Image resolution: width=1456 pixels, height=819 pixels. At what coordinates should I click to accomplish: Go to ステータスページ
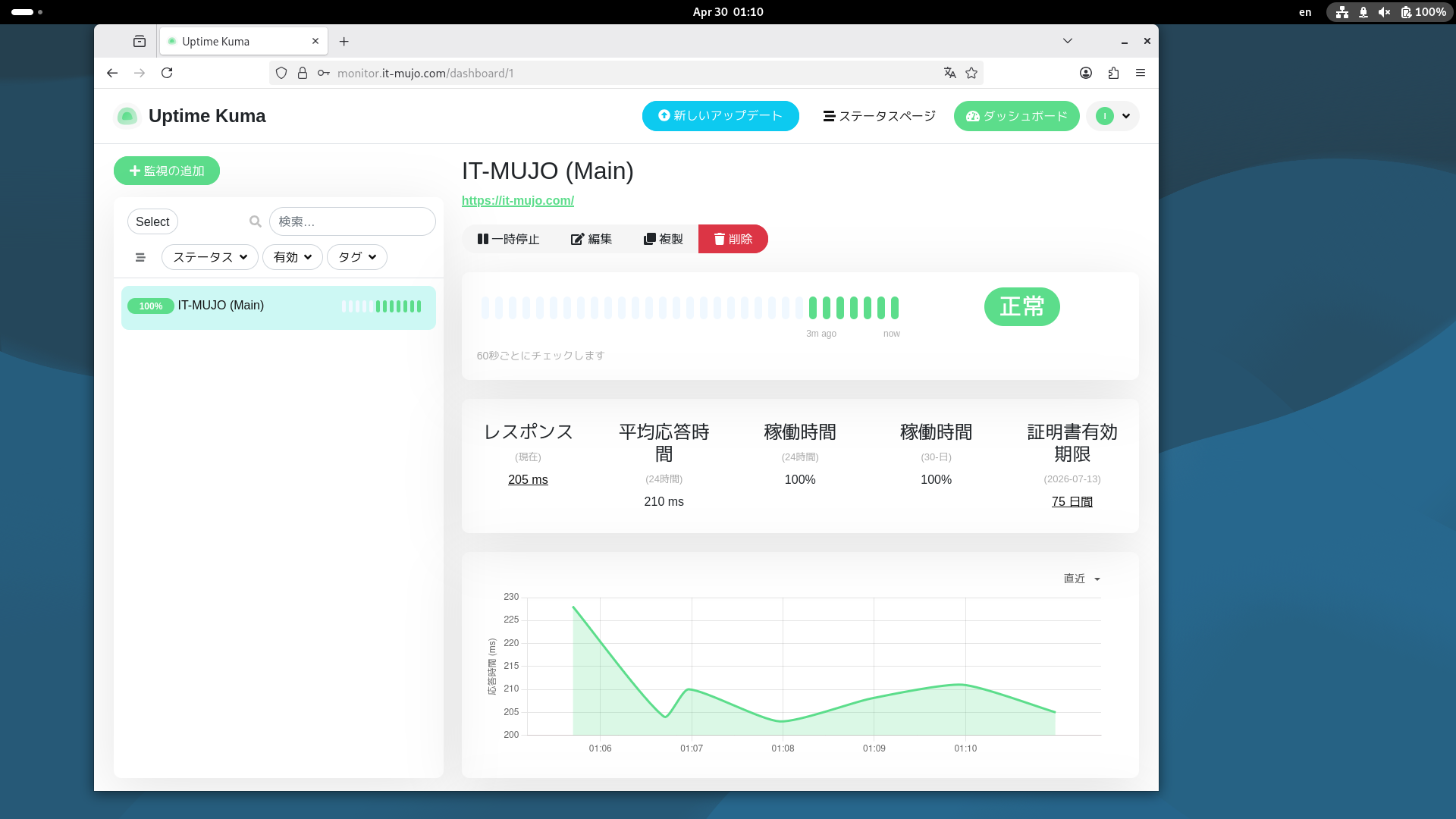pyautogui.click(x=880, y=116)
